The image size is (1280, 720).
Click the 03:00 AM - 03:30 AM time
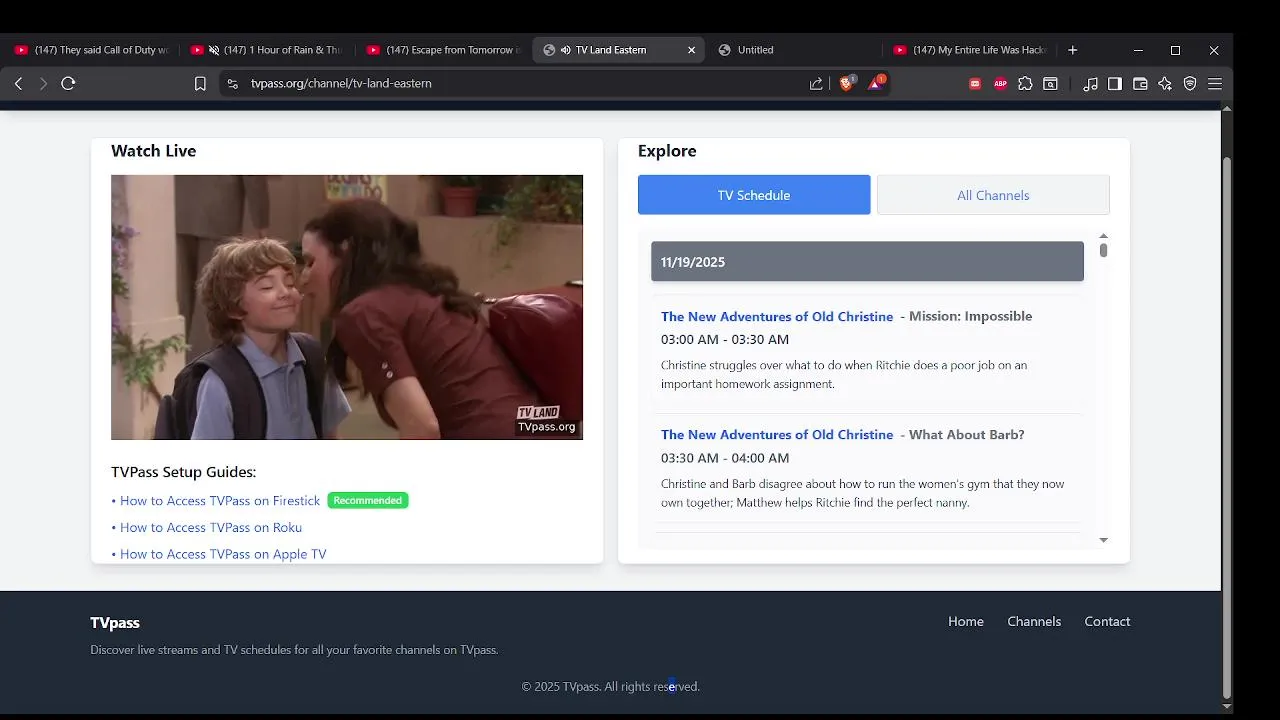(x=725, y=339)
